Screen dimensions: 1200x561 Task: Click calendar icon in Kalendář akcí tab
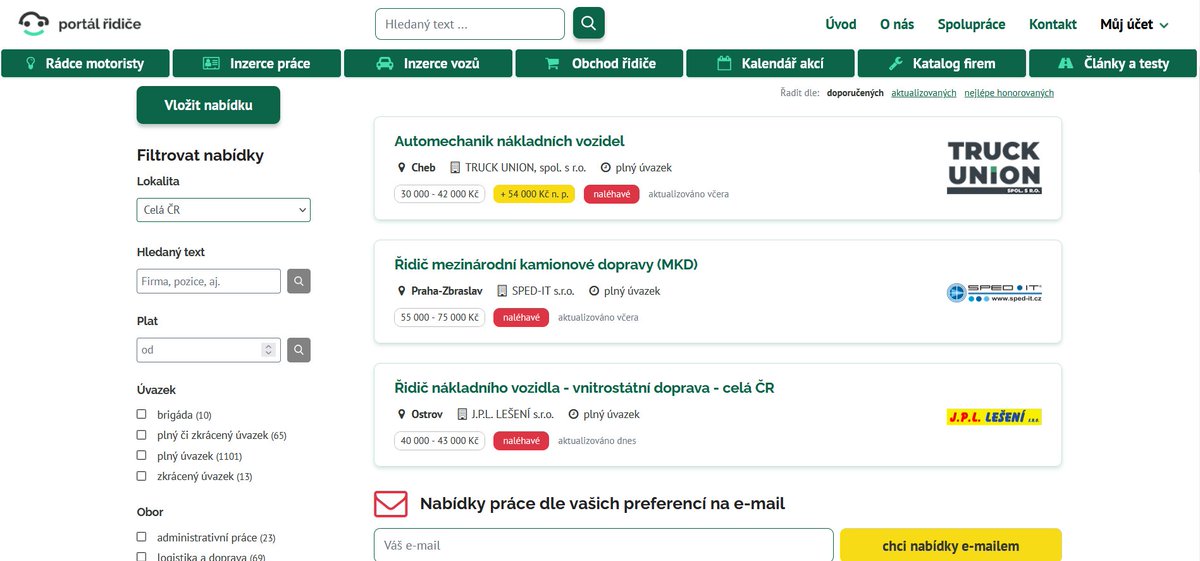pos(725,63)
